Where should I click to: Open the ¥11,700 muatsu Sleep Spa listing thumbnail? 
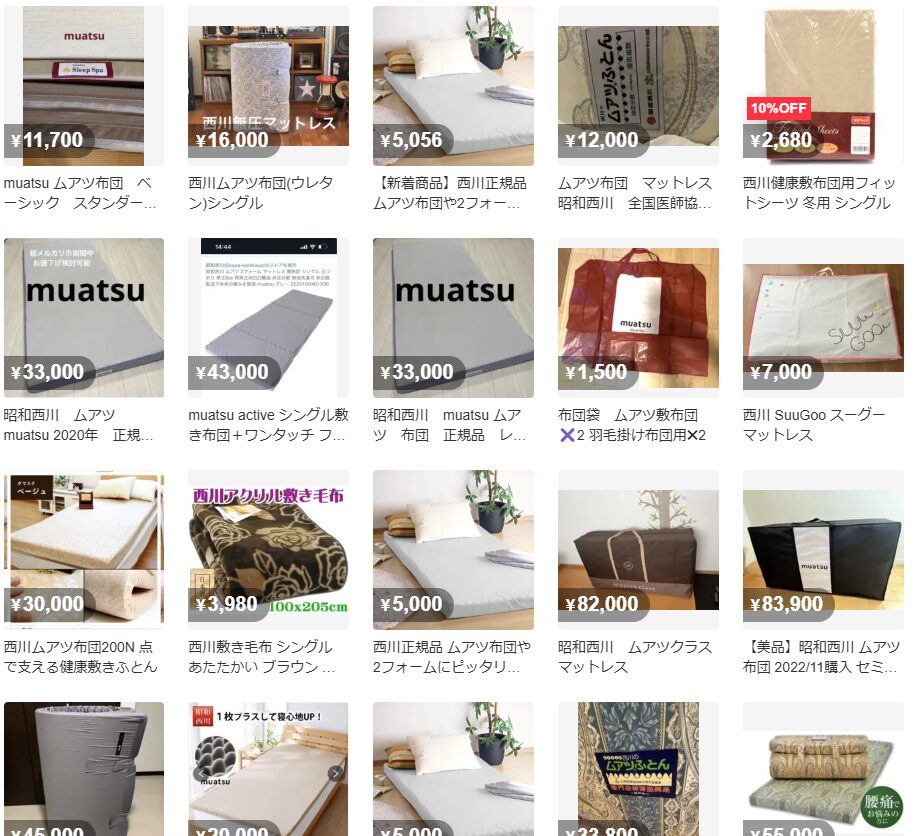(84, 86)
